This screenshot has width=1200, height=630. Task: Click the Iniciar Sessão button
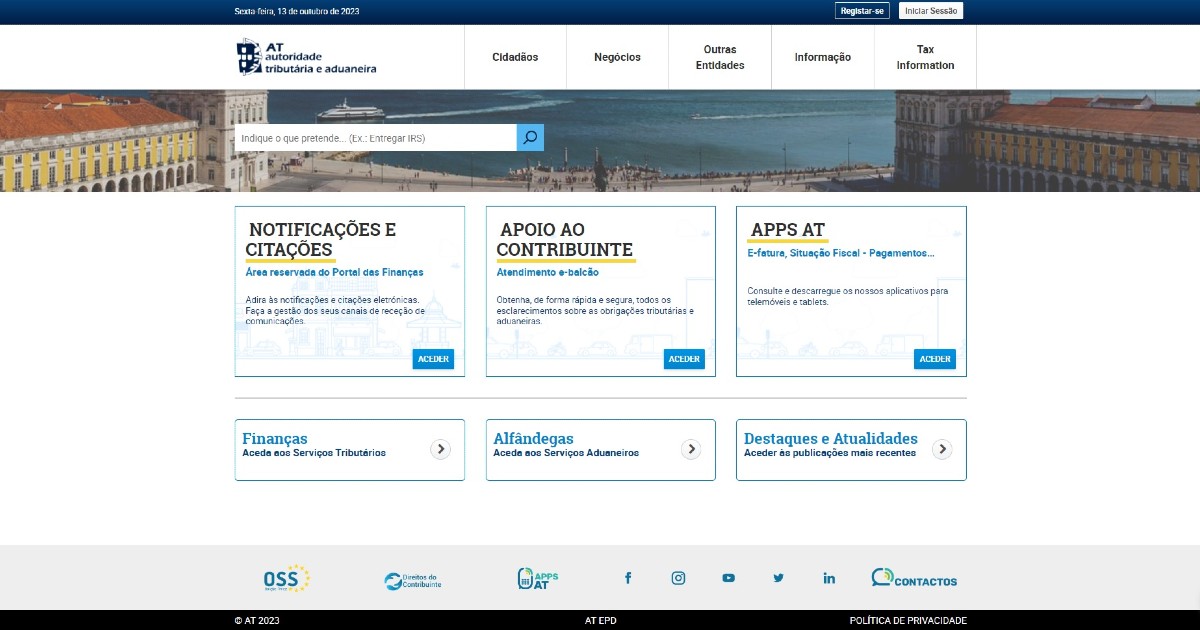click(x=931, y=11)
